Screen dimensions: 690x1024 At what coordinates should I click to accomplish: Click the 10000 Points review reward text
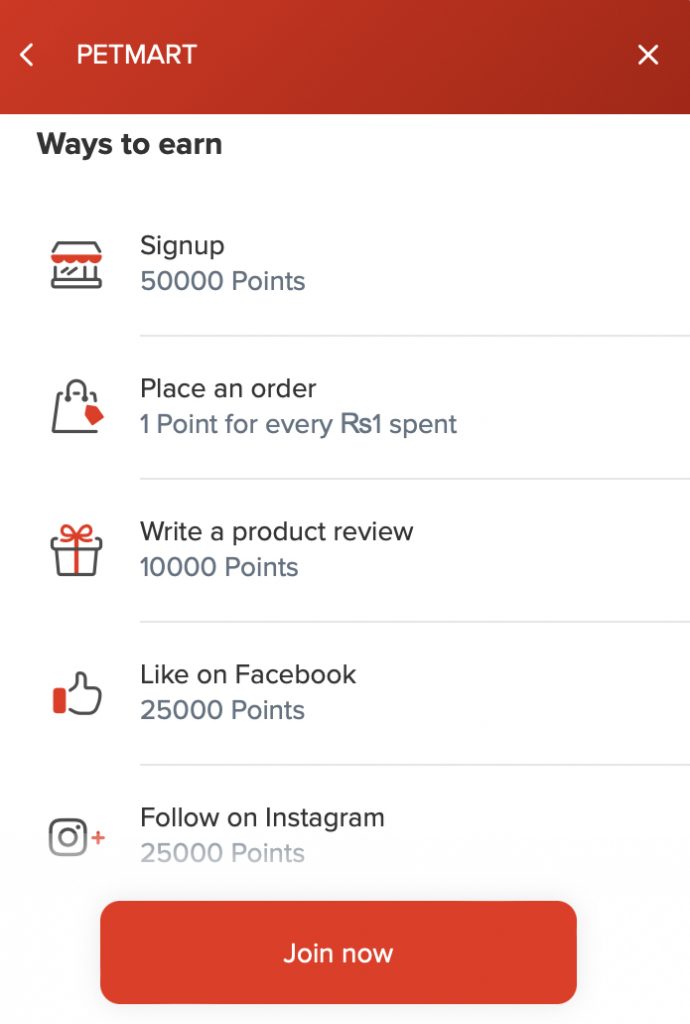(x=219, y=567)
